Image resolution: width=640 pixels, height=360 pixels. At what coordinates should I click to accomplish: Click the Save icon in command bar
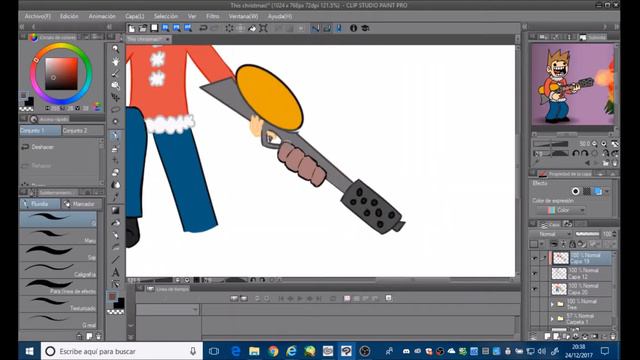(x=154, y=28)
